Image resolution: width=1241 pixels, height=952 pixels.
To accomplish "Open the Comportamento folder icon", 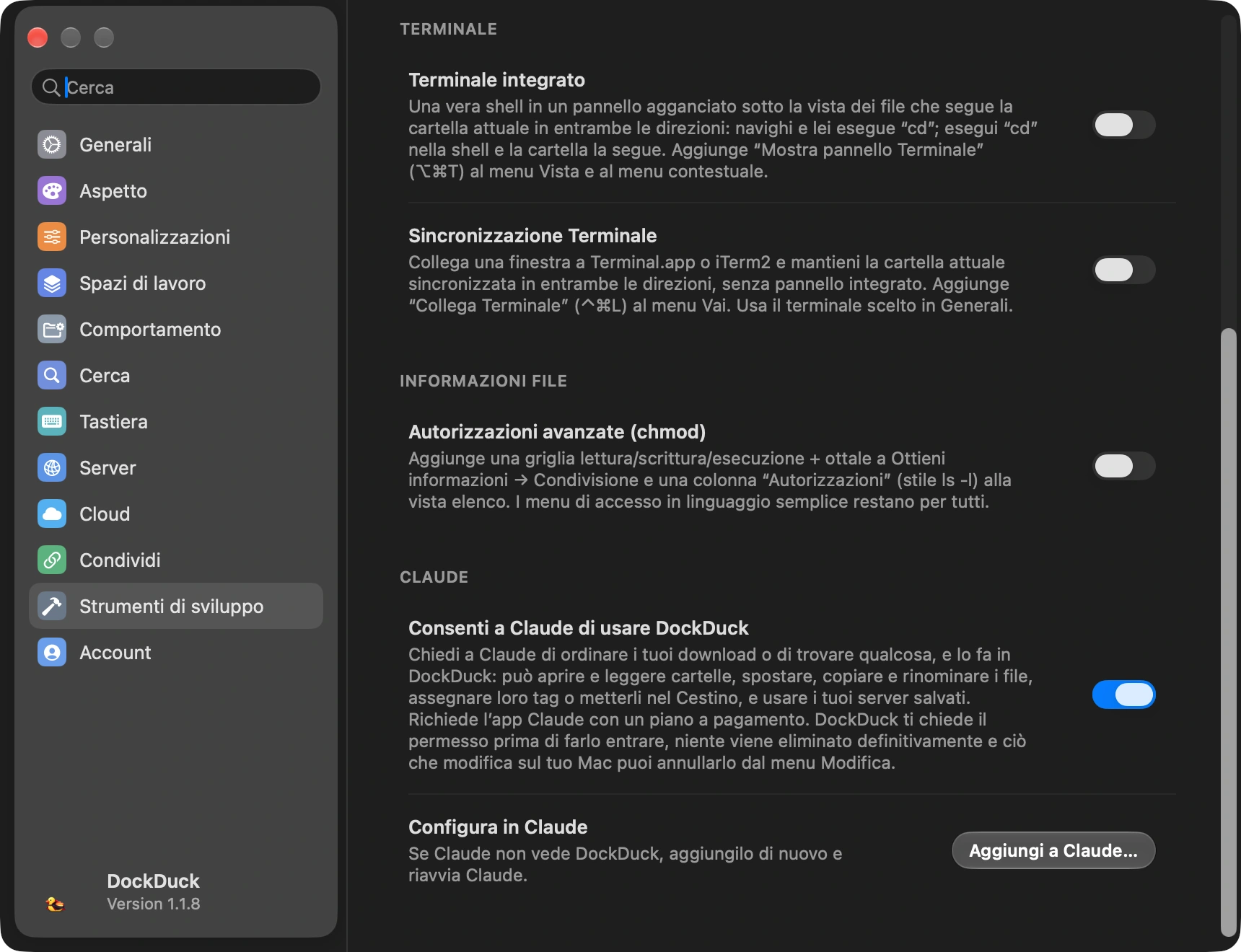I will pyautogui.click(x=52, y=330).
